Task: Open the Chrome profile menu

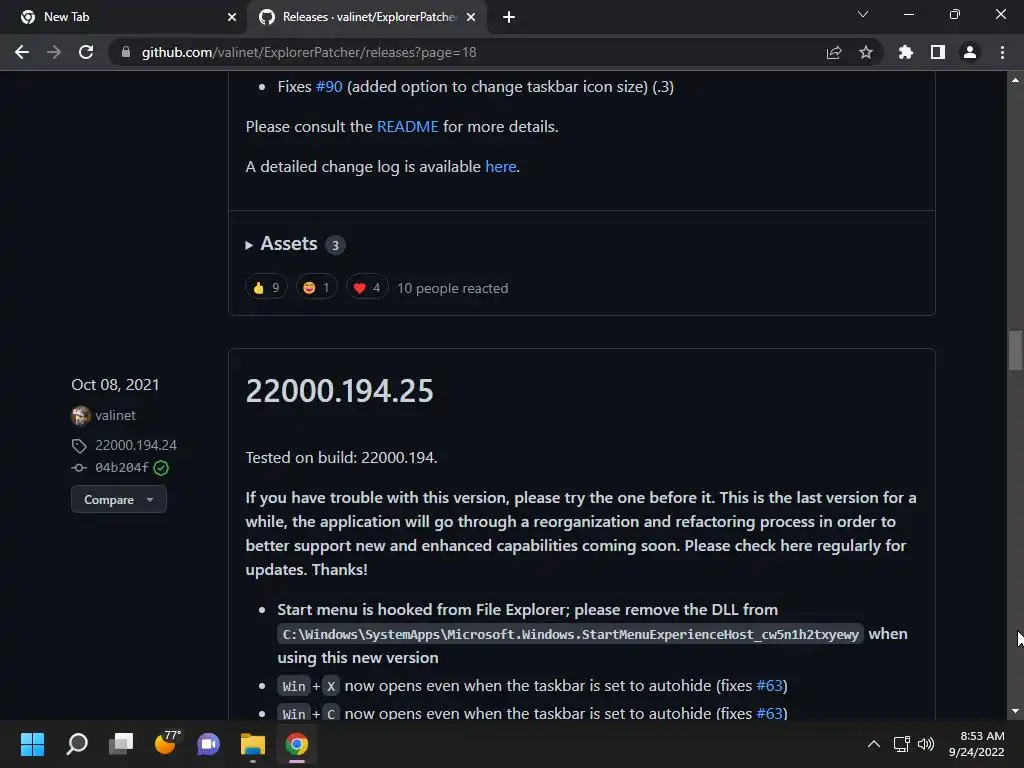Action: 970,52
